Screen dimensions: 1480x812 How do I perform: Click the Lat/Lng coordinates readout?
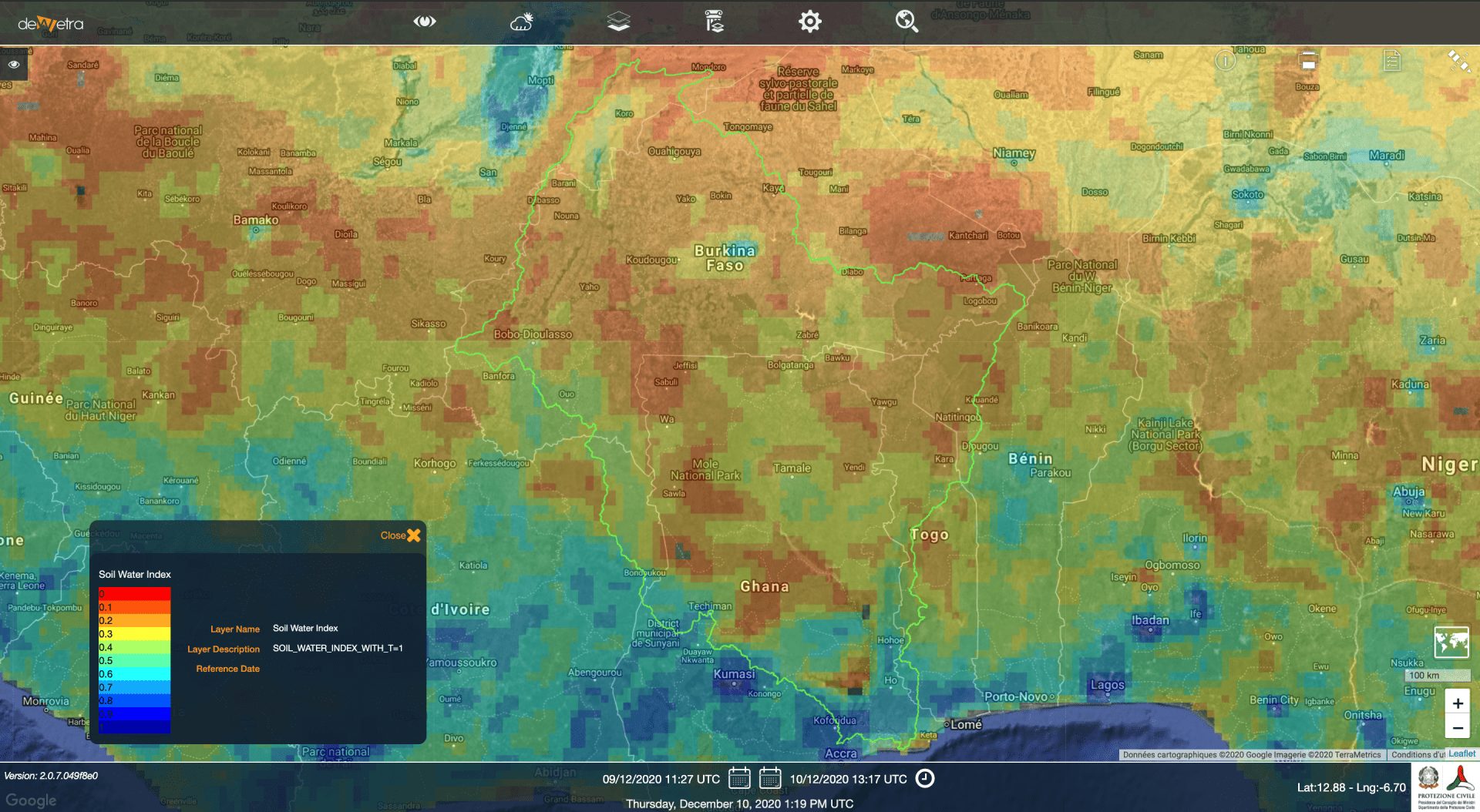1351,787
